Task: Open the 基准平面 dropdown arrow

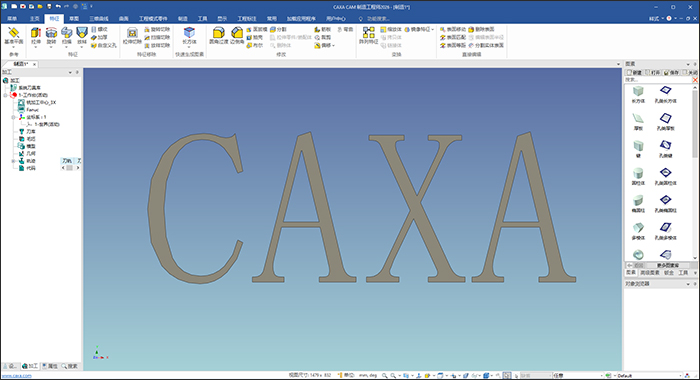Action: point(13,47)
